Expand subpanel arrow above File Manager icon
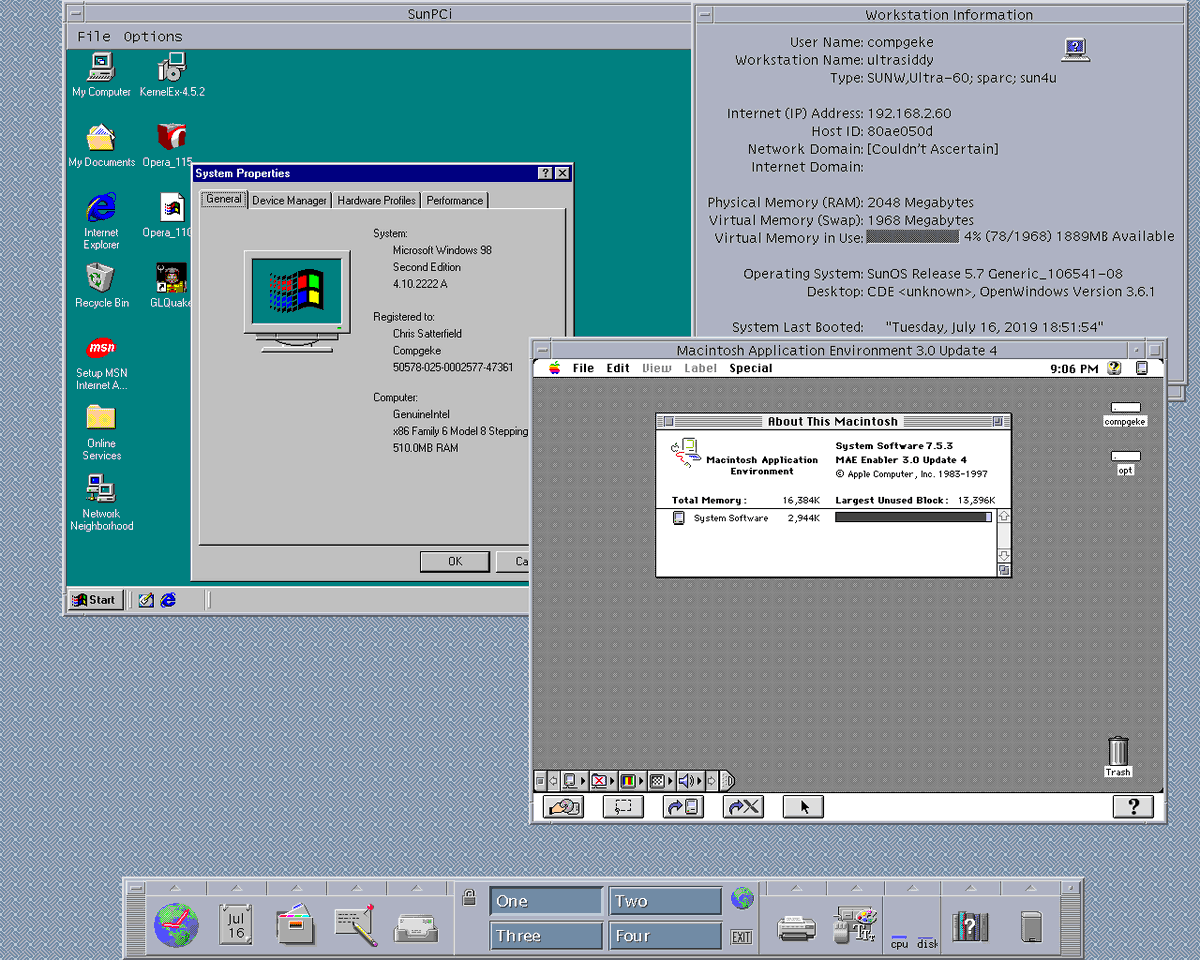Screen dimensions: 1200x960 pyautogui.click(x=295, y=888)
